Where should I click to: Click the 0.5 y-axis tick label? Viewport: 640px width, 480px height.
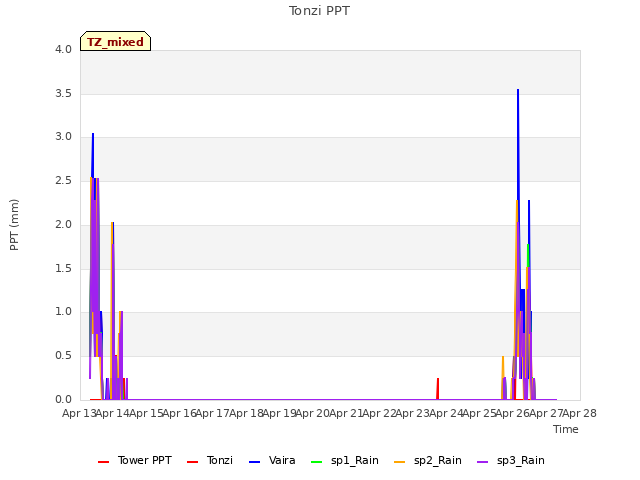(63, 356)
